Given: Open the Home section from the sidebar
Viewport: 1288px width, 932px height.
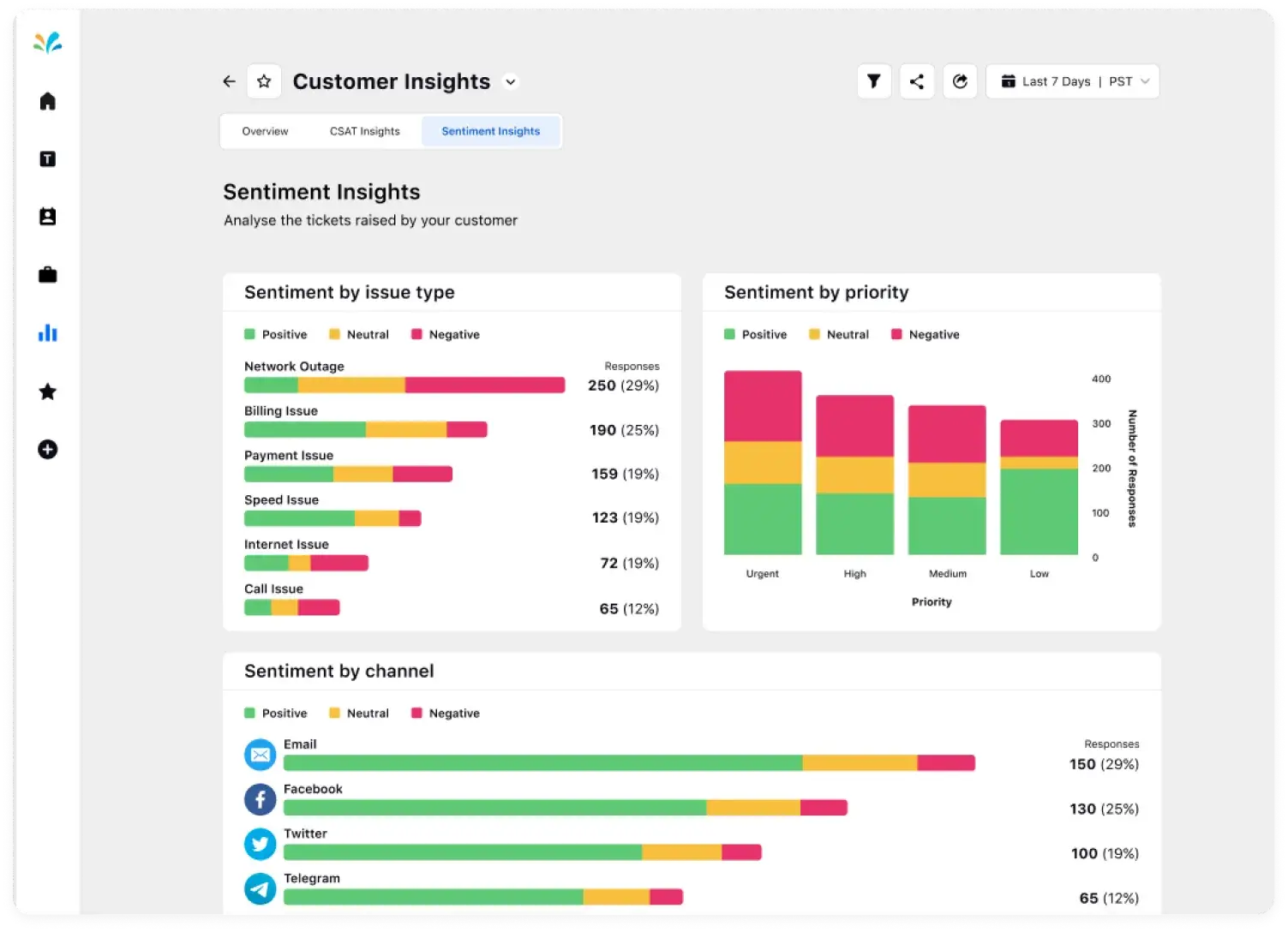Looking at the screenshot, I should 47,100.
